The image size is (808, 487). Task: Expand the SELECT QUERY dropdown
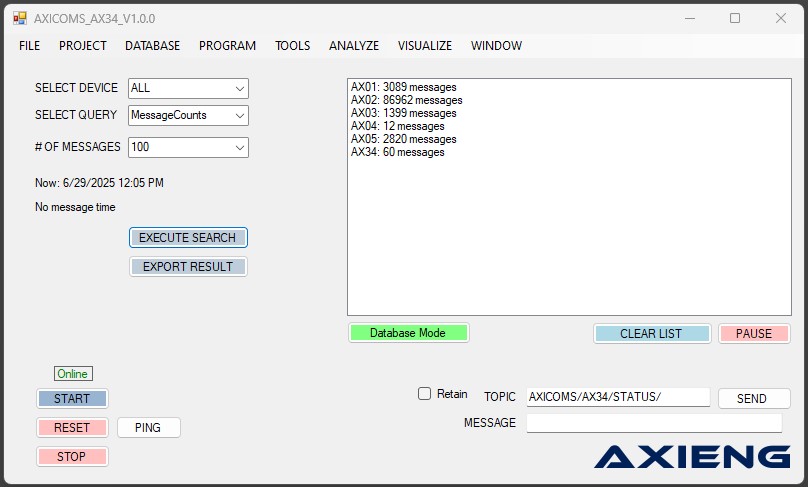(188, 115)
